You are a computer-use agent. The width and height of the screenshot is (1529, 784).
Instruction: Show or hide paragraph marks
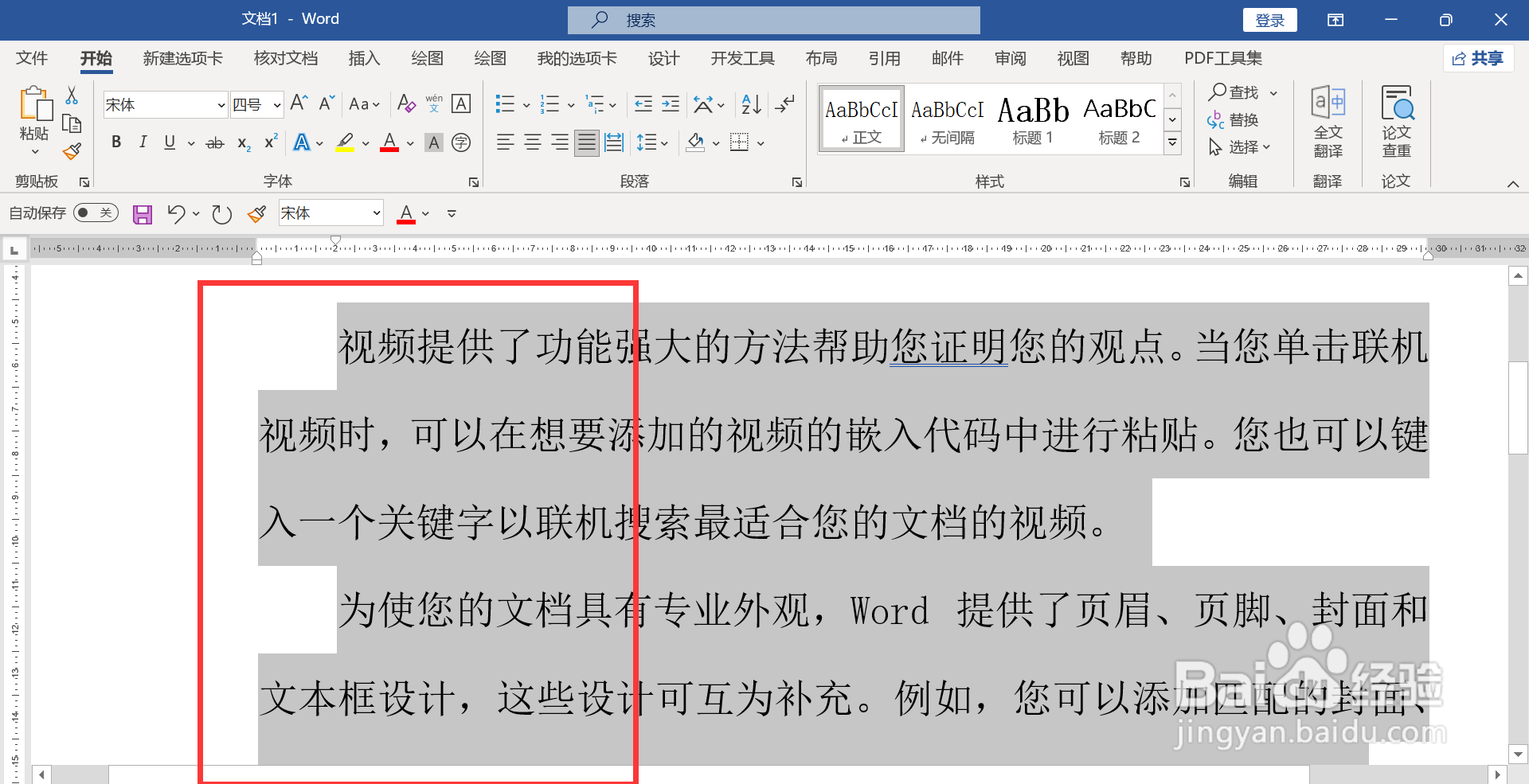coord(785,104)
